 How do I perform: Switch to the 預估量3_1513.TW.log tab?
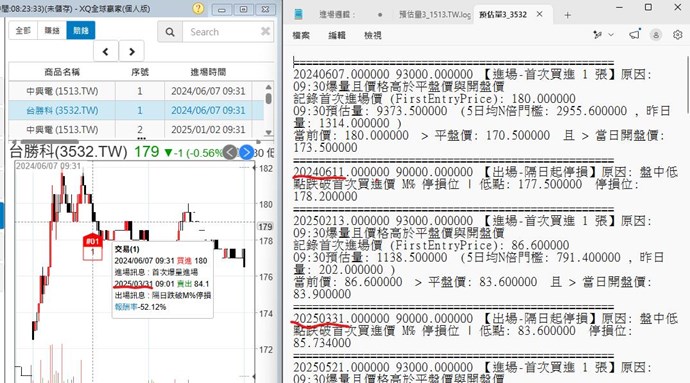click(435, 15)
